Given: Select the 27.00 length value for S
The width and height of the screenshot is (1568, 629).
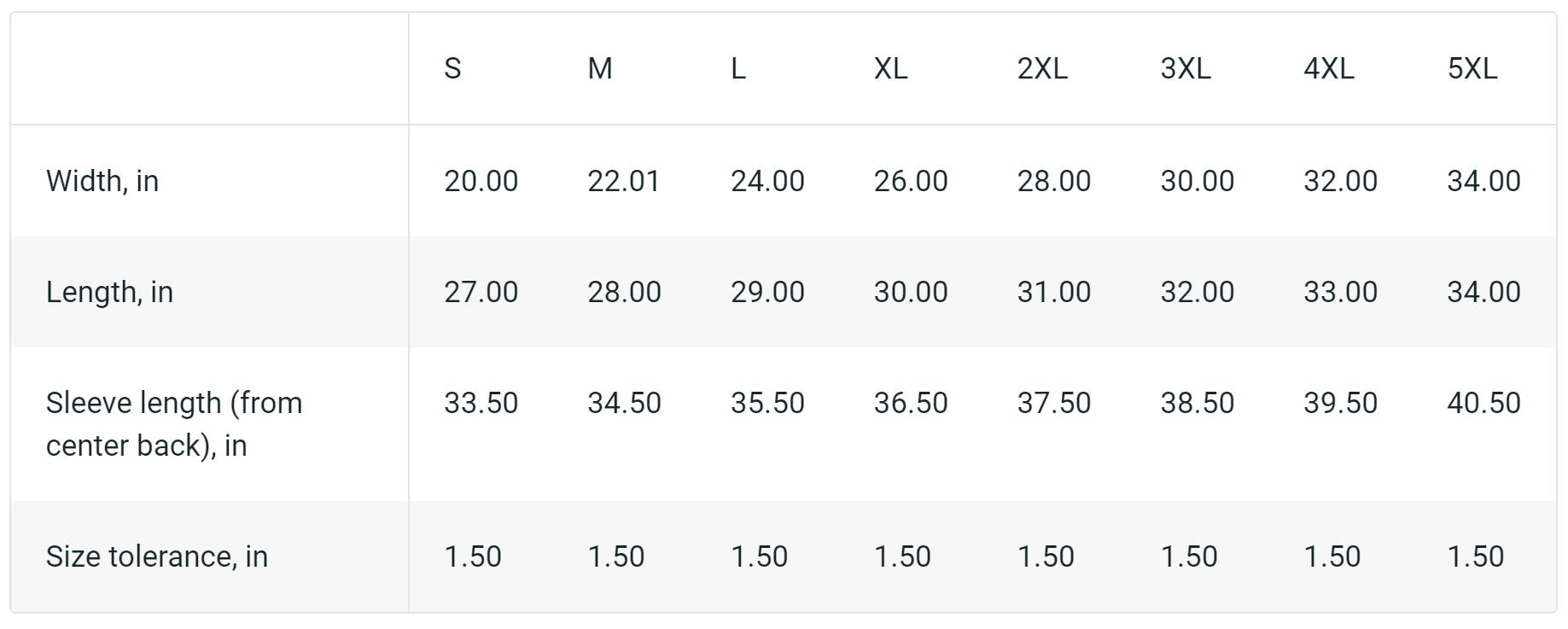Looking at the screenshot, I should pyautogui.click(x=481, y=292).
